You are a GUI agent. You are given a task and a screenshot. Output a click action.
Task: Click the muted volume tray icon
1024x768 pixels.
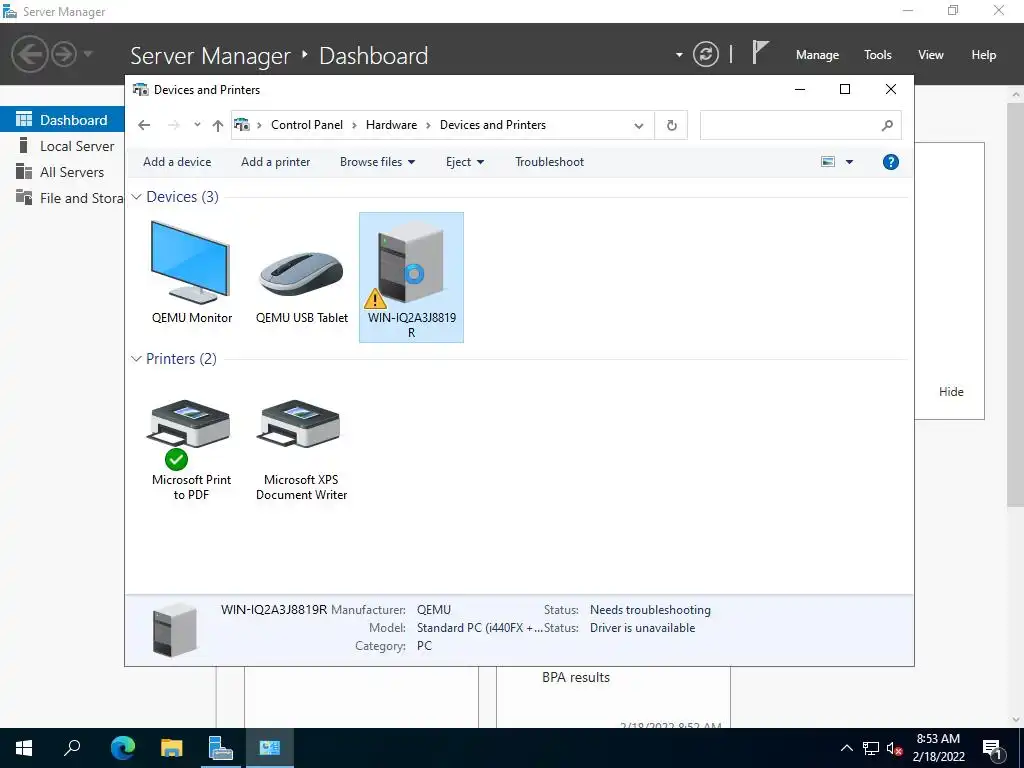coord(894,748)
